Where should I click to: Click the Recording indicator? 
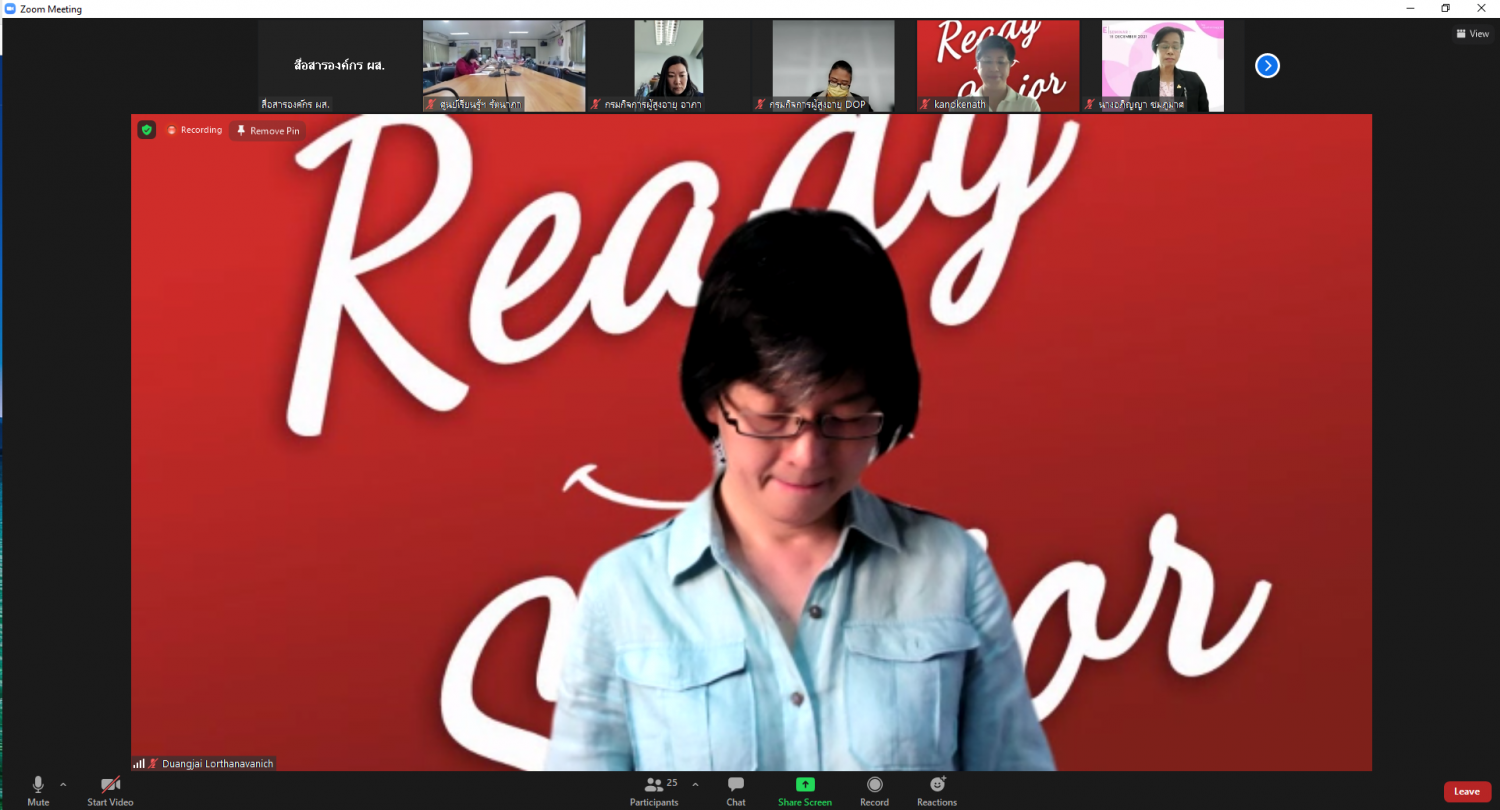tap(194, 130)
